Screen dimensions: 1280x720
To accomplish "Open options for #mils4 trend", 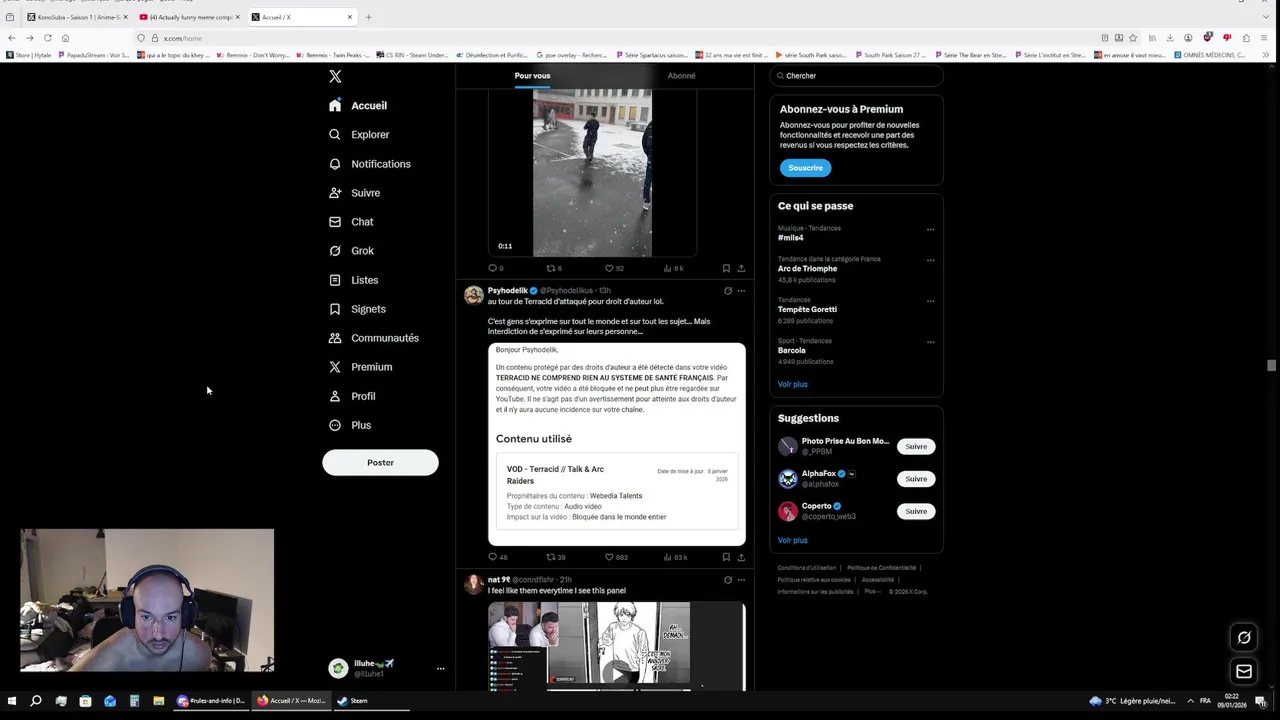I will pyautogui.click(x=930, y=229).
